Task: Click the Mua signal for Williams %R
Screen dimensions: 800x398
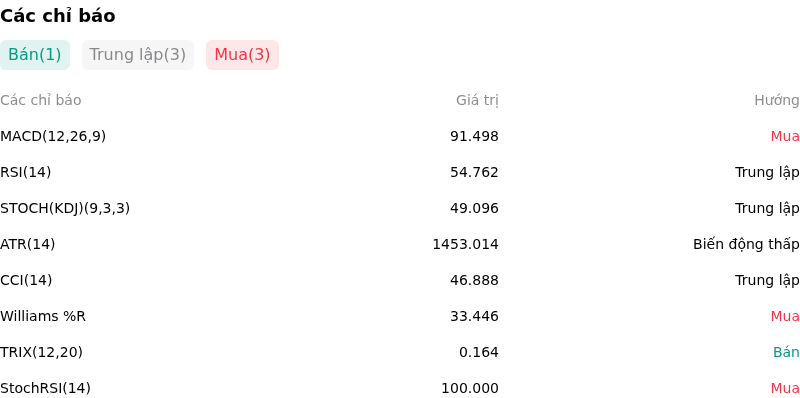Action: coord(785,316)
